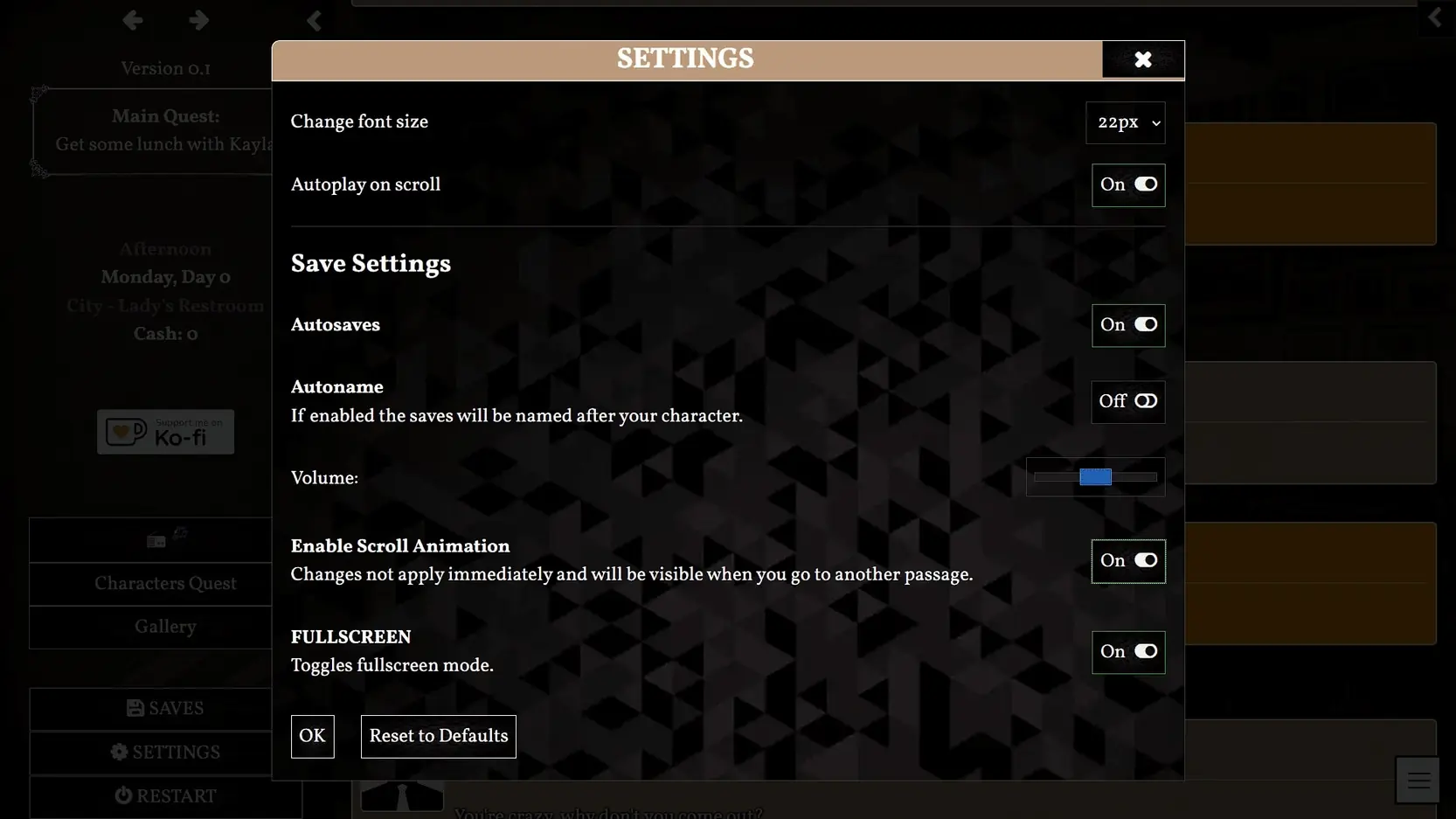The width and height of the screenshot is (1456, 819).
Task: Toggle FULLSCREEN mode off
Action: (1128, 652)
